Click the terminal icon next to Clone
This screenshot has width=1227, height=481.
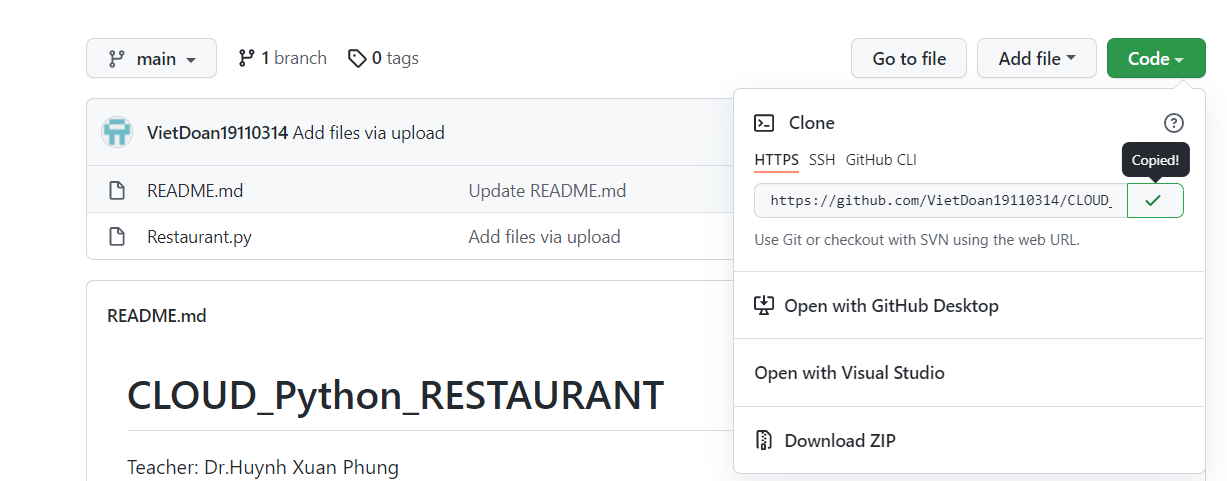point(764,123)
